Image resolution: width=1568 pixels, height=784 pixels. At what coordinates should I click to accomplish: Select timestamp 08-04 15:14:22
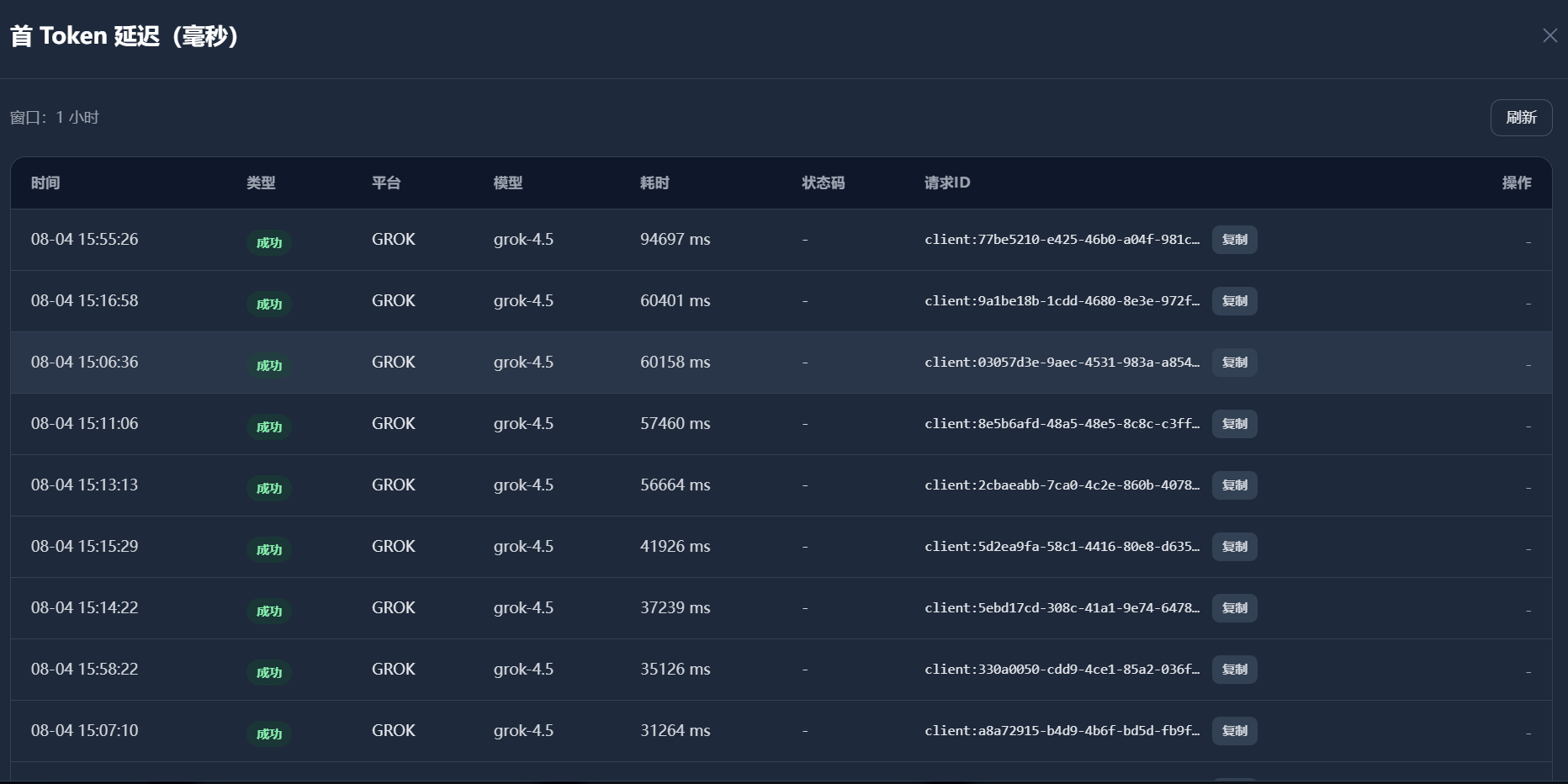click(x=84, y=608)
